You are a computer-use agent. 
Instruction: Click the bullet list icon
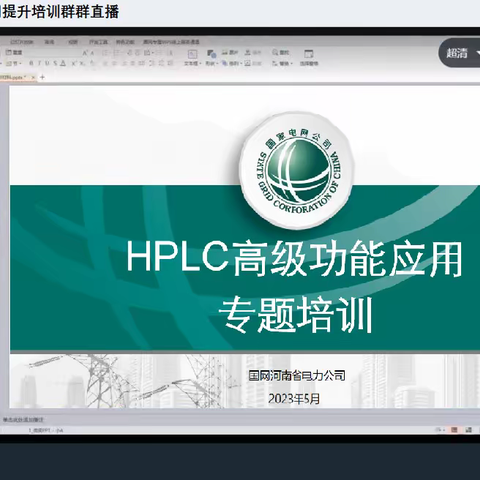tap(105, 53)
